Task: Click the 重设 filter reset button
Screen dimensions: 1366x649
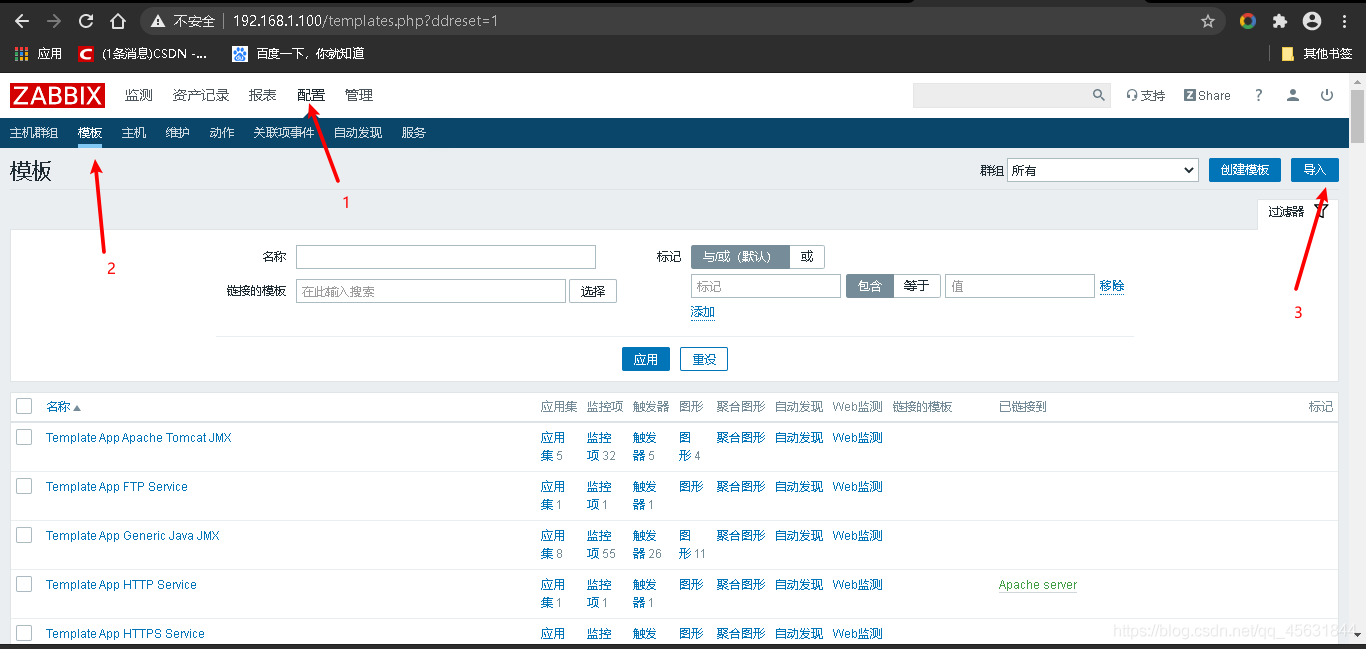Action: [704, 359]
